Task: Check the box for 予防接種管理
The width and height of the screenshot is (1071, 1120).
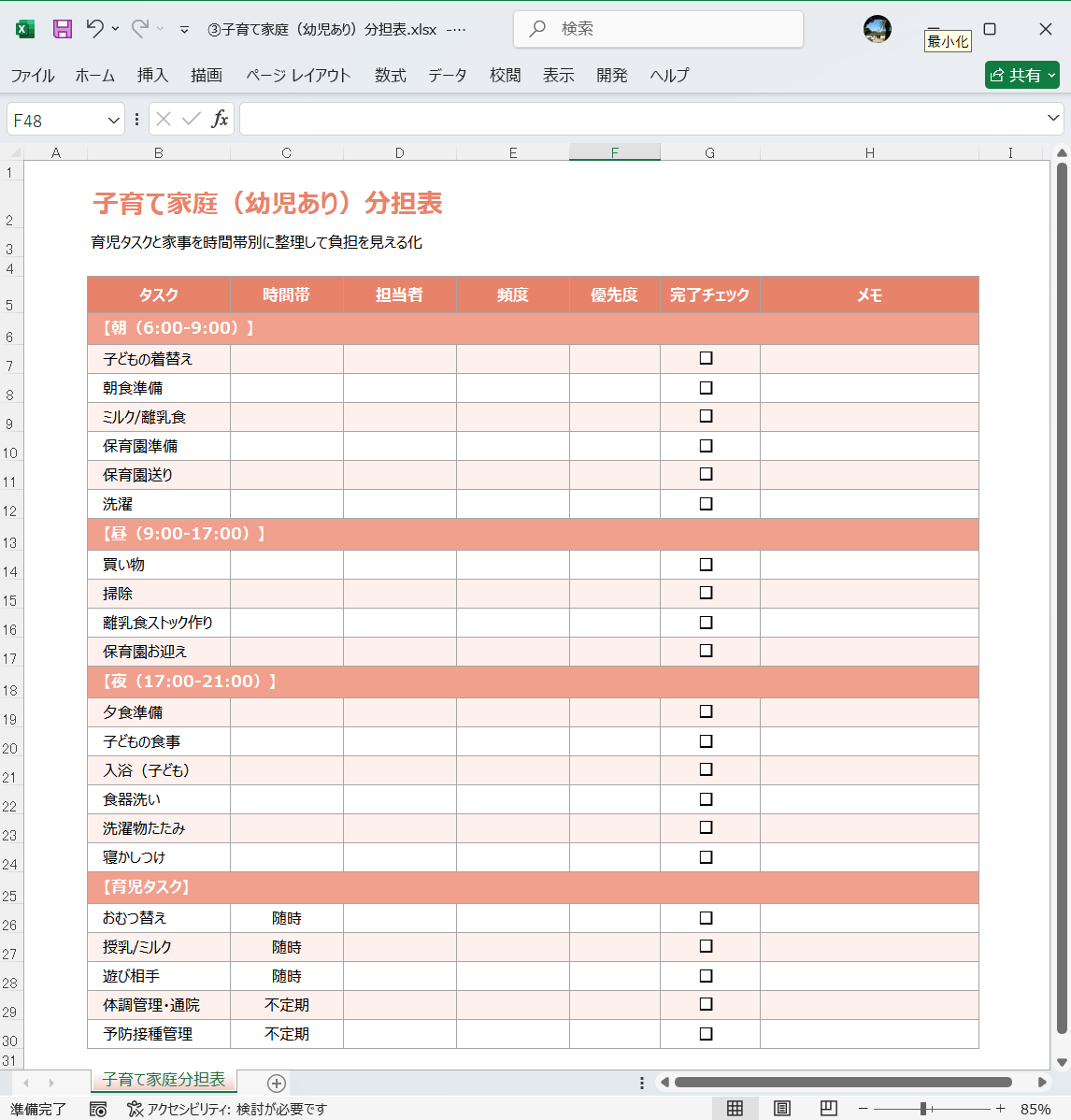Action: (x=707, y=1034)
